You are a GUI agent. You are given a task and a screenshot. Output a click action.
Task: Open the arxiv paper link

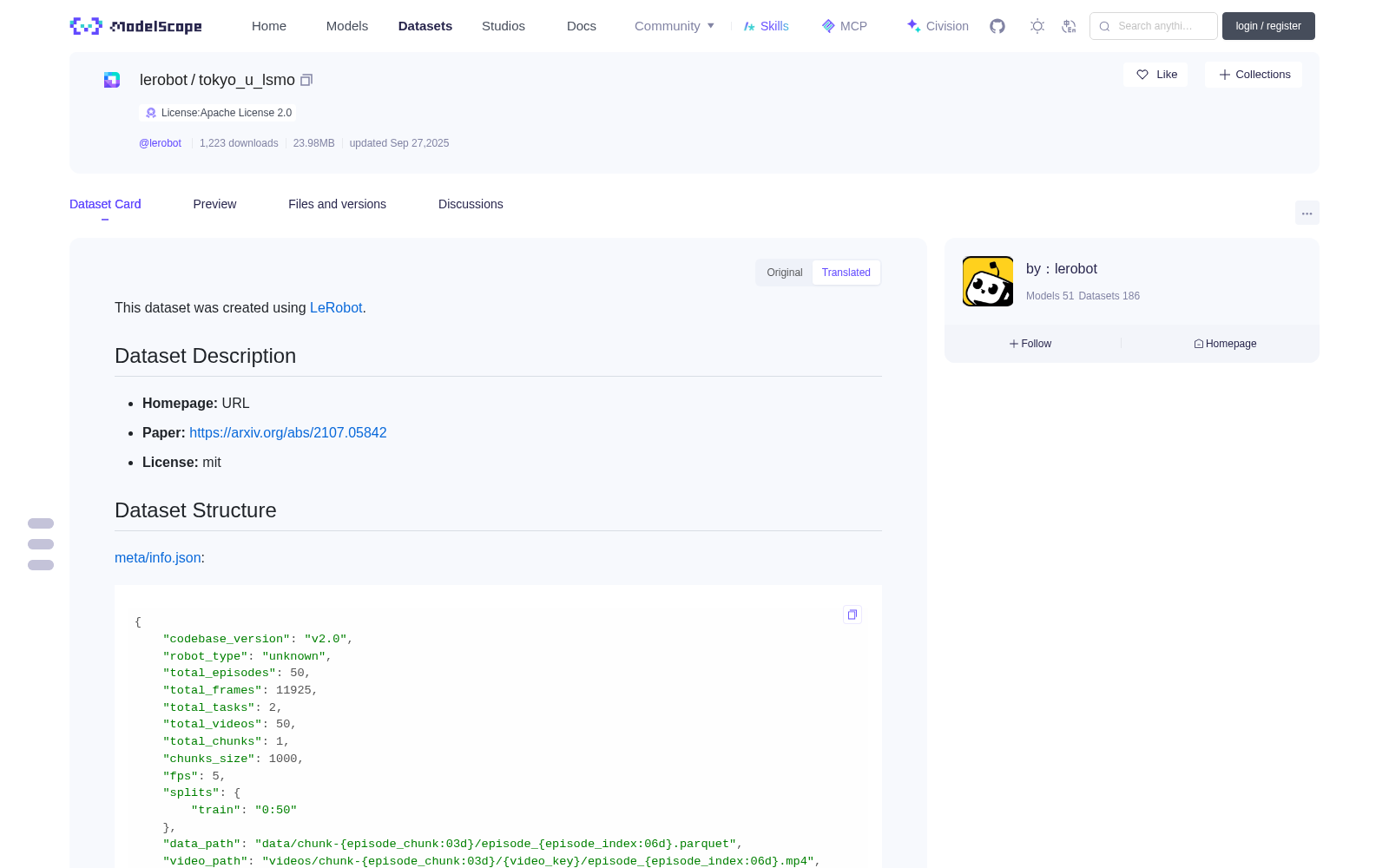[288, 432]
